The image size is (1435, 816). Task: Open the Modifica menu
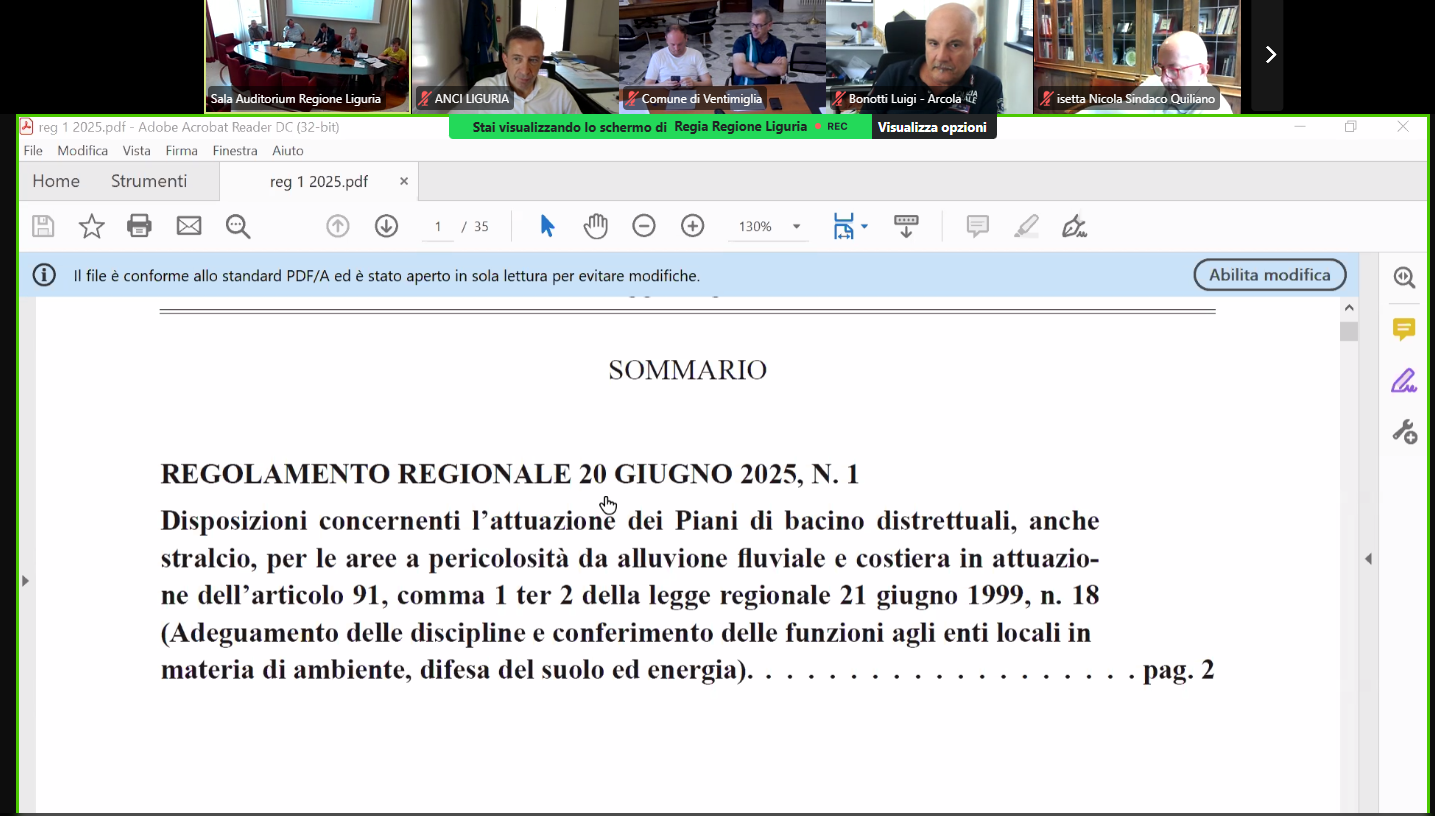pos(83,151)
